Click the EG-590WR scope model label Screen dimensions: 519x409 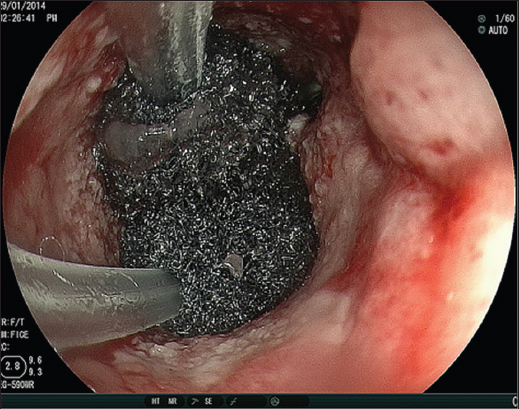[17, 385]
